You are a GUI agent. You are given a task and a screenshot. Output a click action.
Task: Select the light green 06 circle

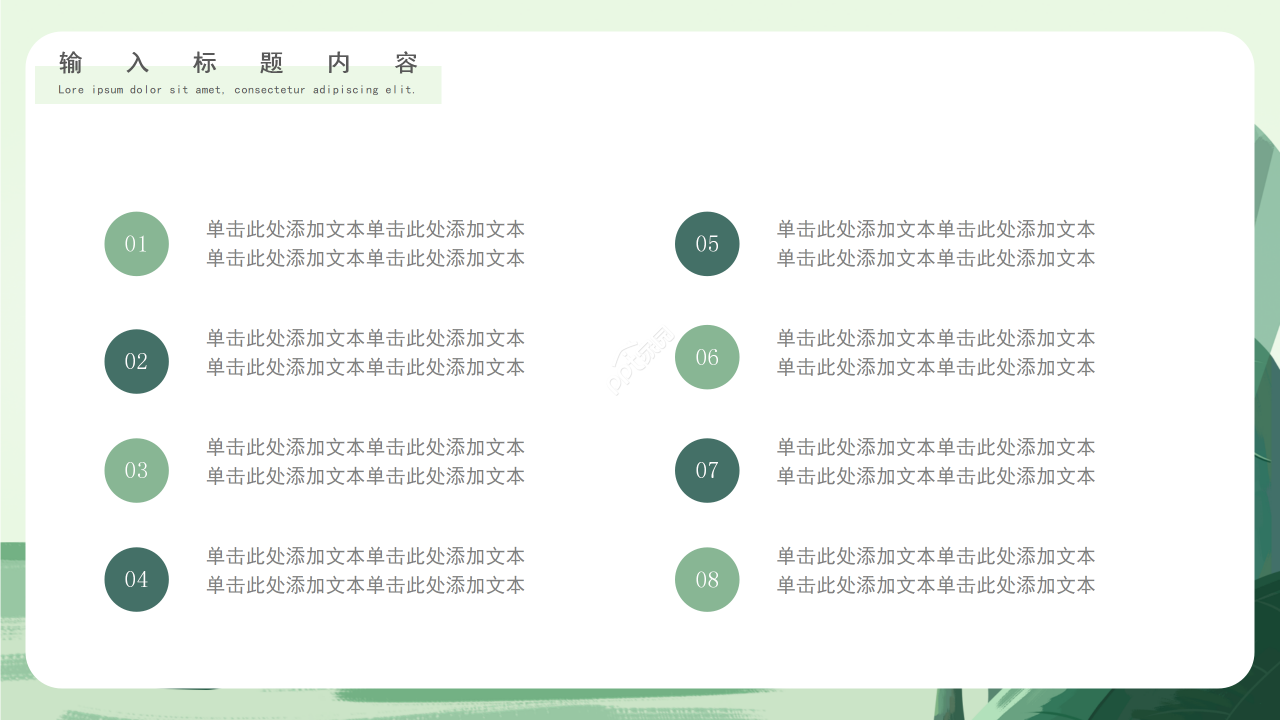[x=707, y=357]
